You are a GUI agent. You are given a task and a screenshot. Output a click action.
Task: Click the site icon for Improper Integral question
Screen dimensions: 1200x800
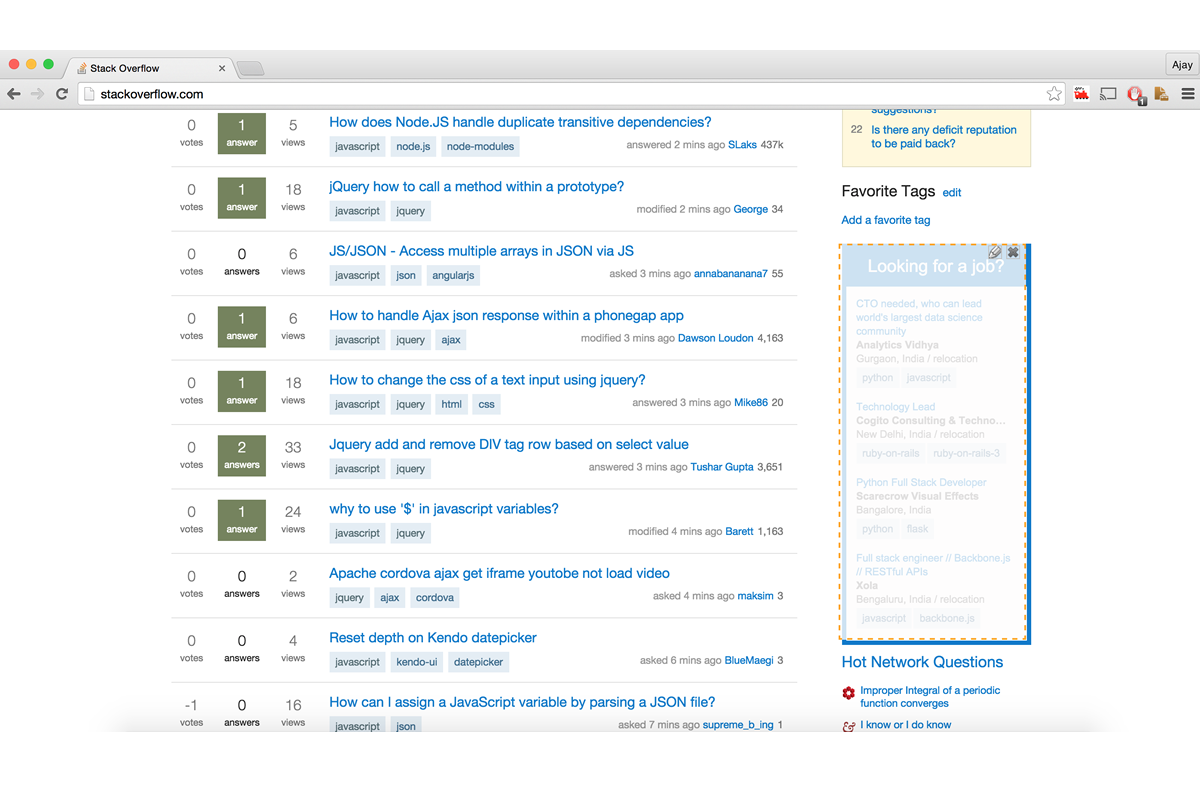849,692
